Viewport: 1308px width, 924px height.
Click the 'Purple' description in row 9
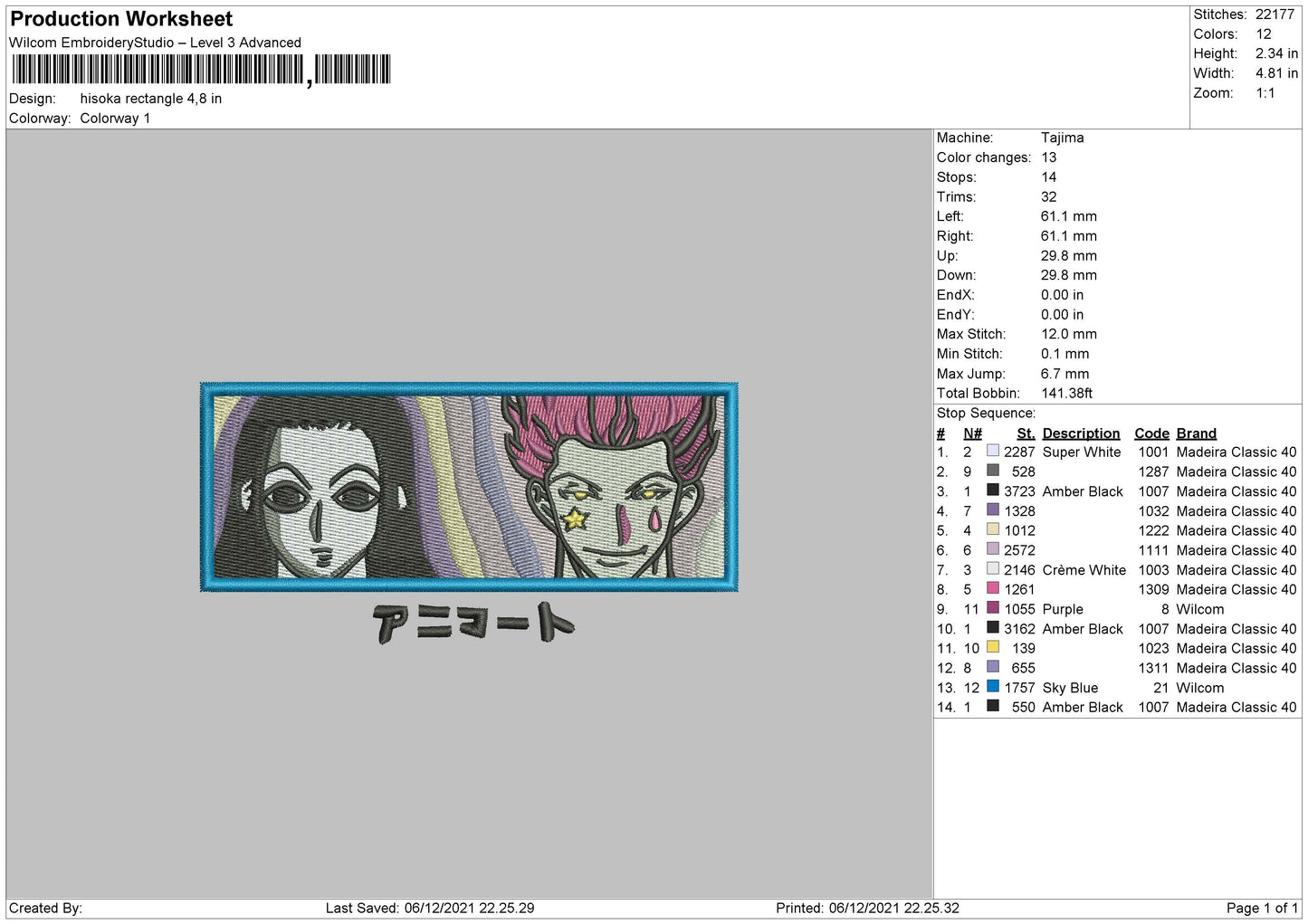1063,609
